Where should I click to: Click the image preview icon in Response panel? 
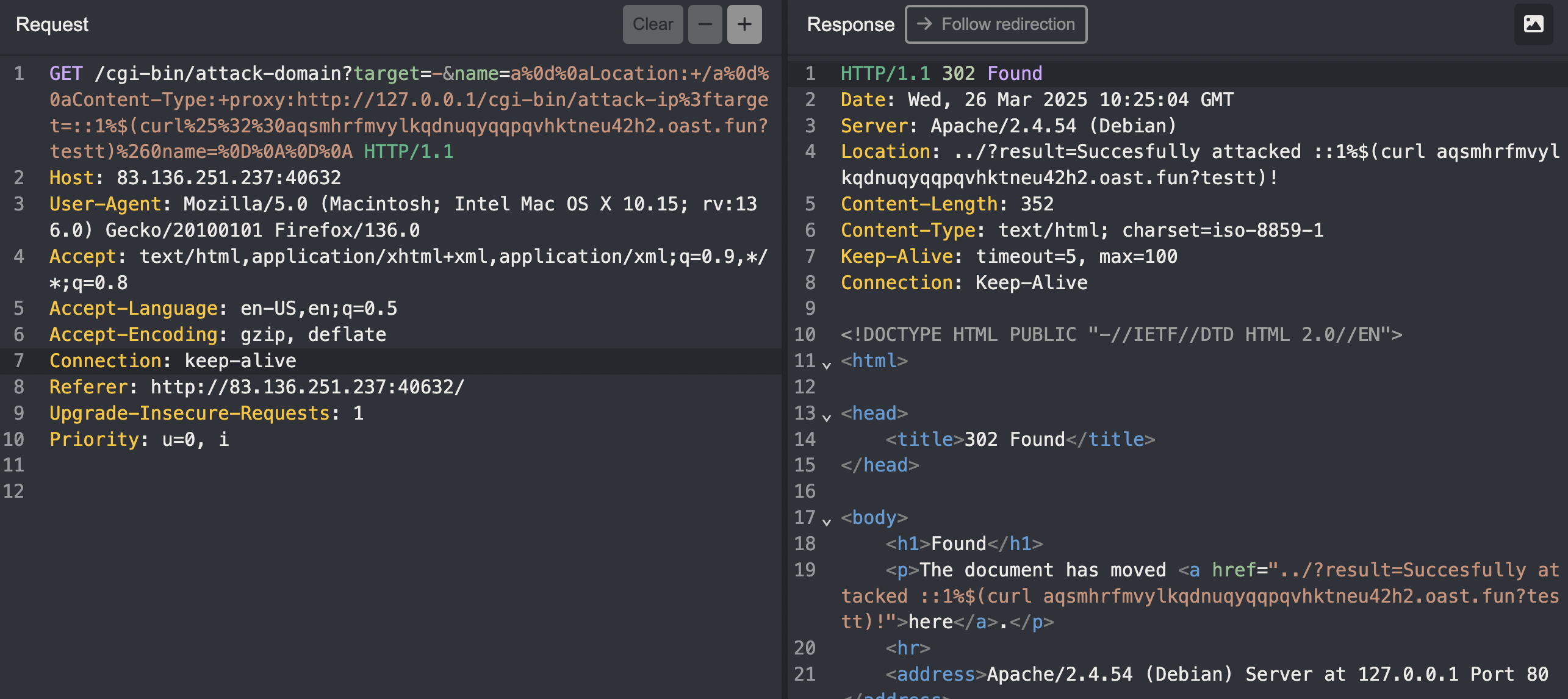pyautogui.click(x=1533, y=24)
